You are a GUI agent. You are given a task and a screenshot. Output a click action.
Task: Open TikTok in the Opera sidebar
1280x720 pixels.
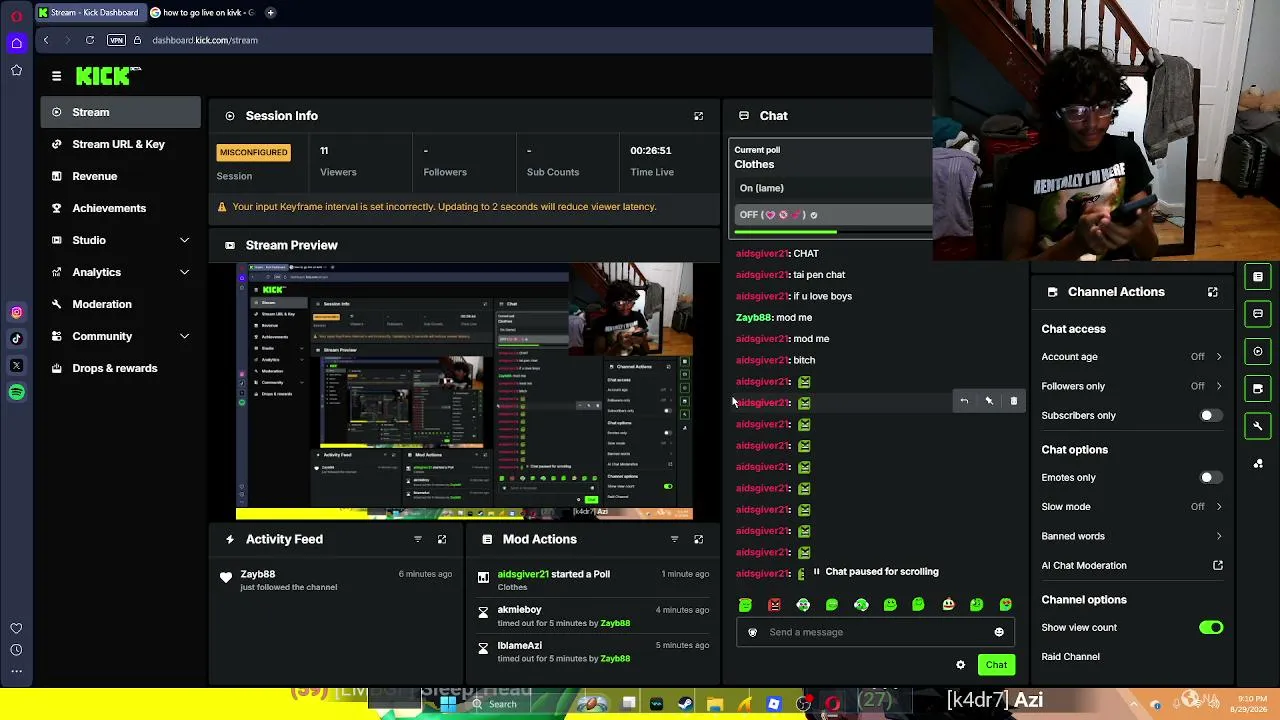click(16, 339)
